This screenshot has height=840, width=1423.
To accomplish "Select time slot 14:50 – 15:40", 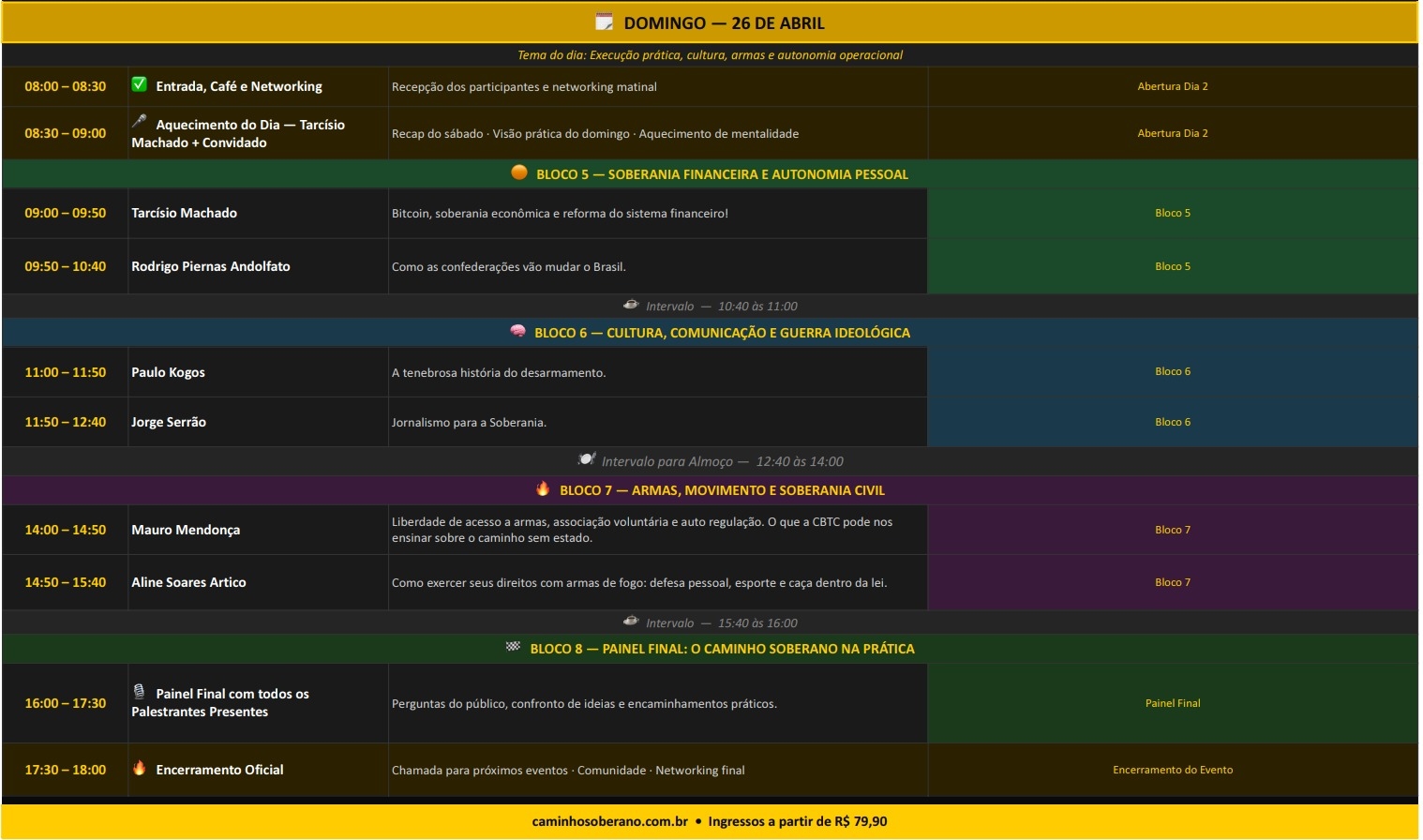I will pos(66,582).
